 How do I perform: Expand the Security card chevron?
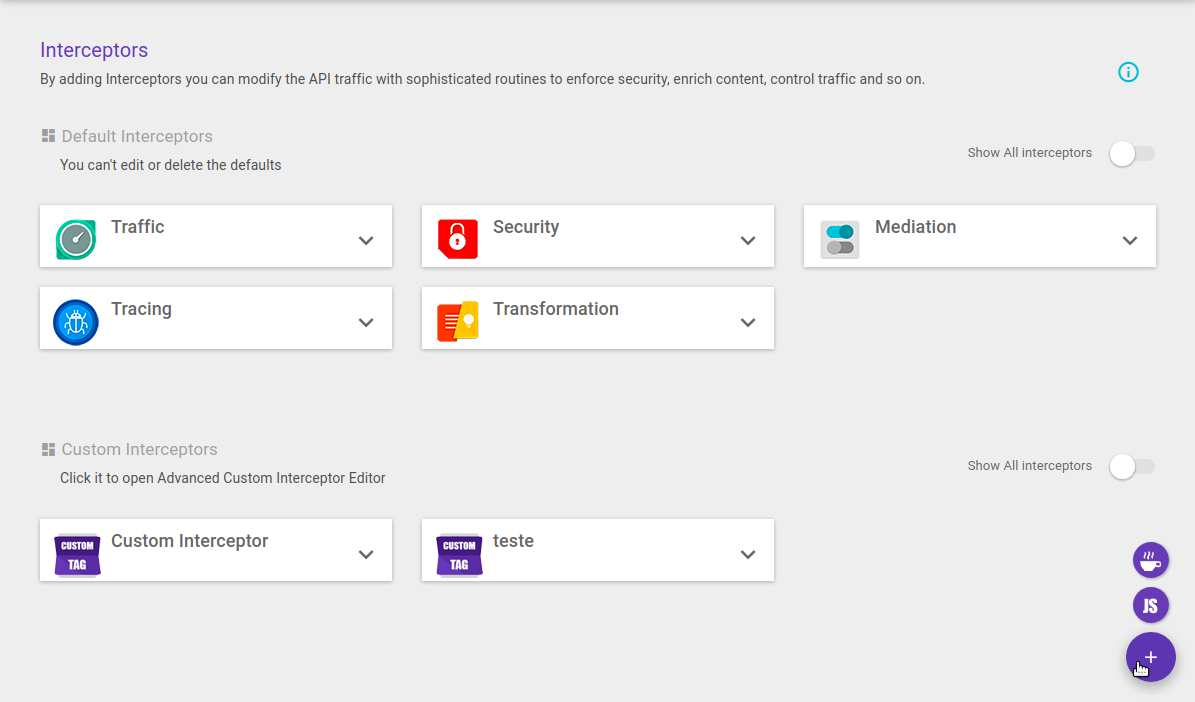(748, 241)
